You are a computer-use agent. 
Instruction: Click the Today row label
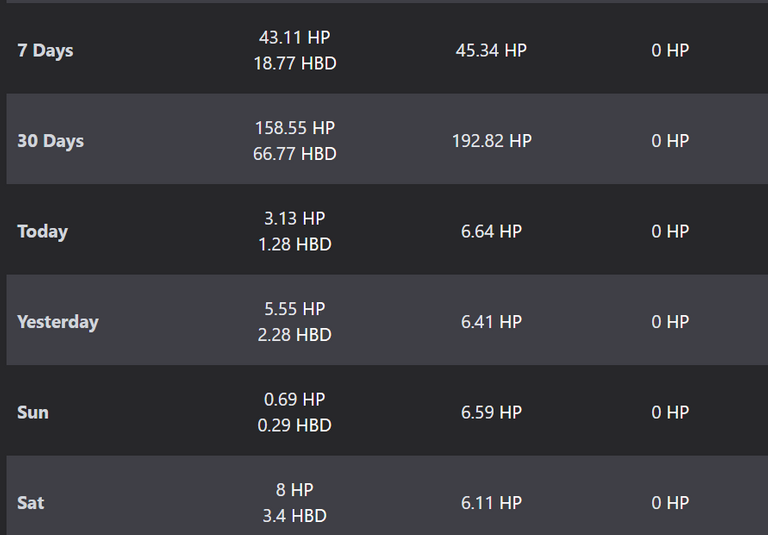coord(43,231)
